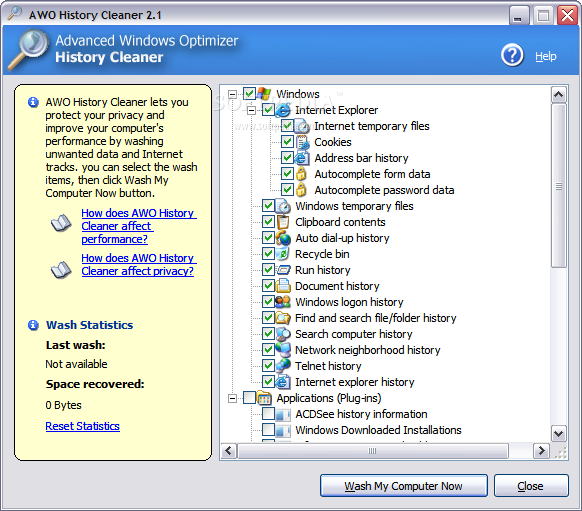This screenshot has height=511, width=582.
Task: Uncheck the Cookies checkbox
Action: click(x=287, y=141)
